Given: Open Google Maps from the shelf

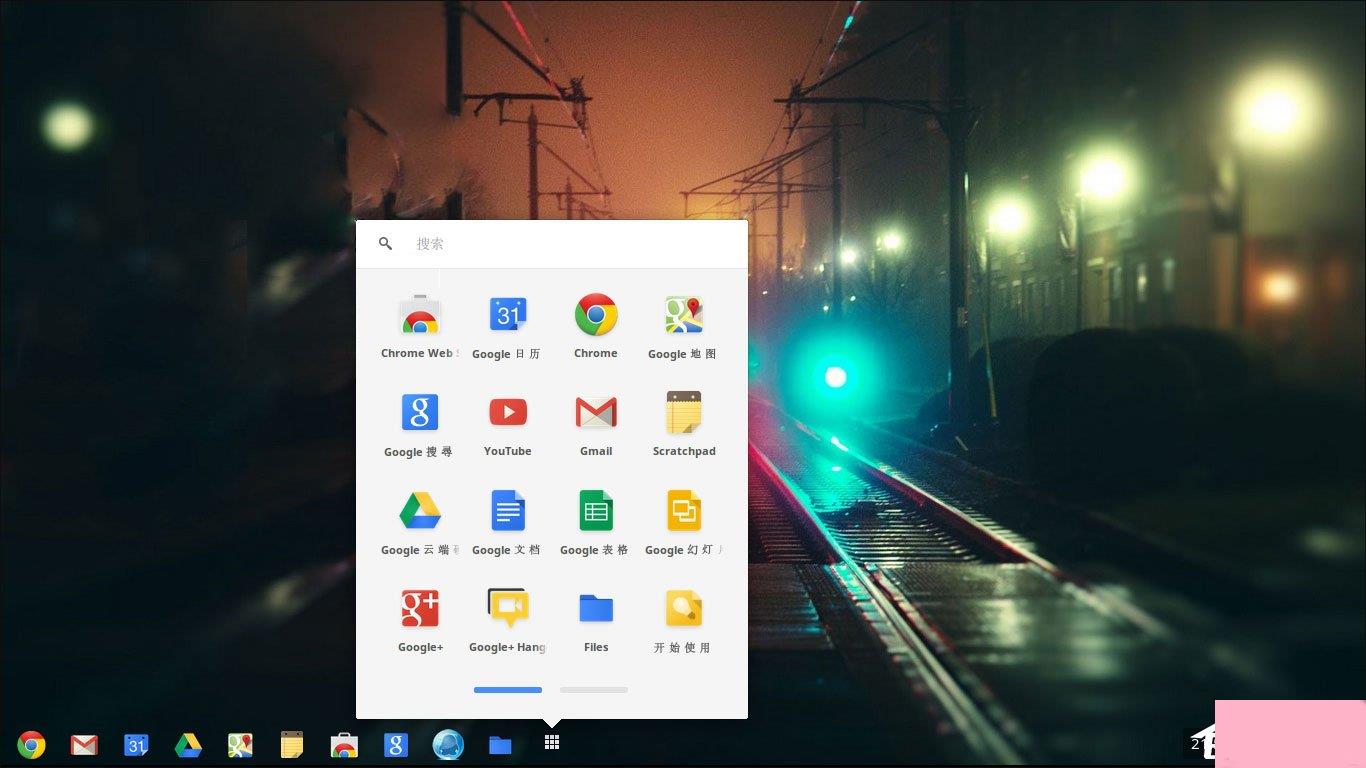Looking at the screenshot, I should (x=240, y=745).
